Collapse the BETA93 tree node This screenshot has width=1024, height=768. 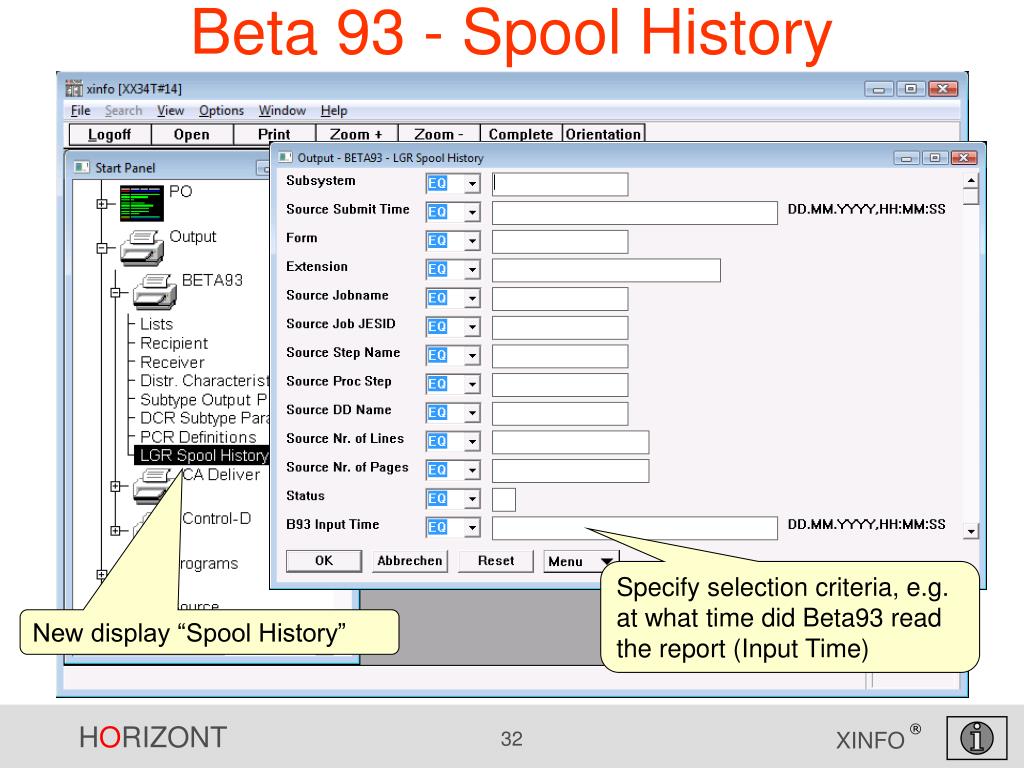coord(116,293)
